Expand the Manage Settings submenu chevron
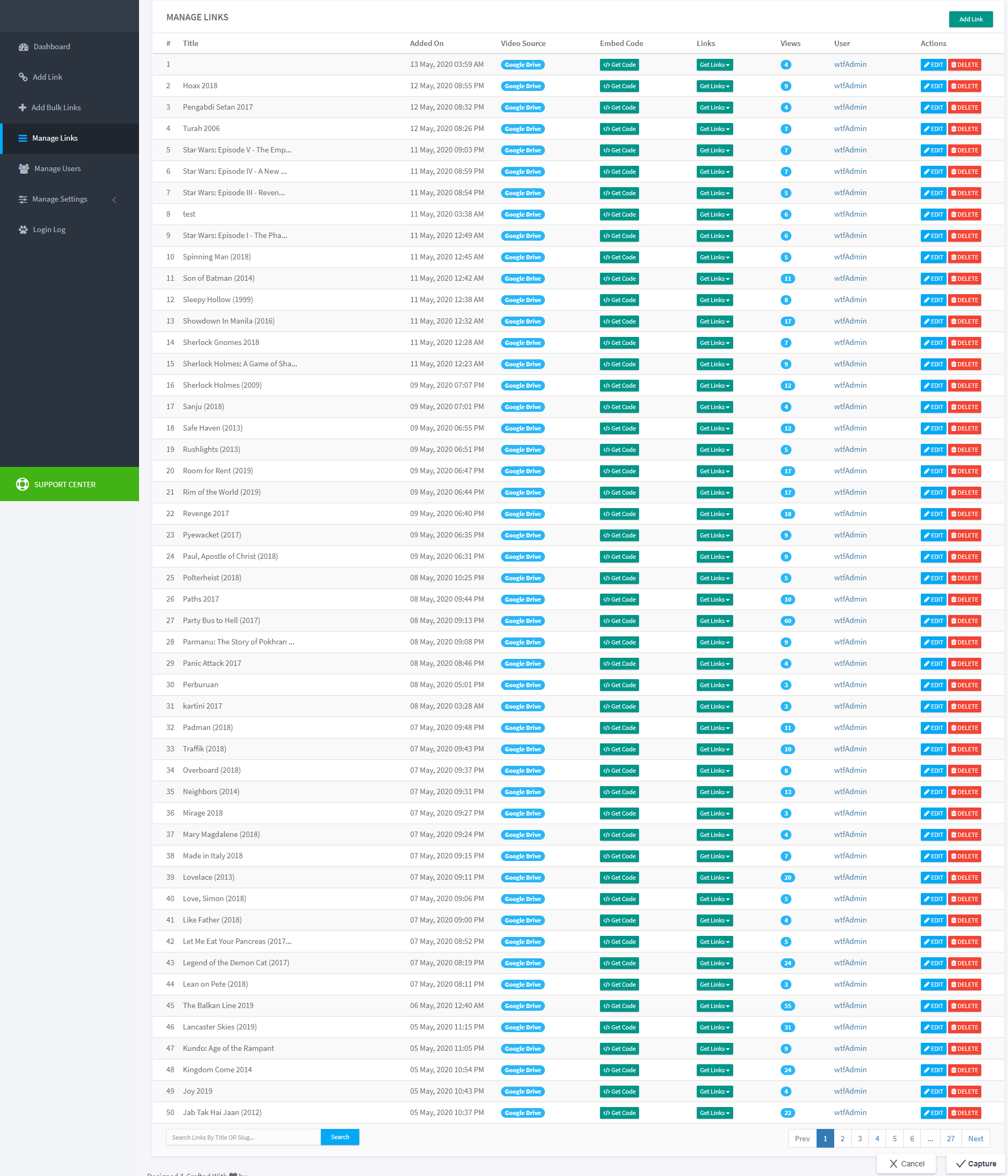1008x1176 pixels. 114,200
